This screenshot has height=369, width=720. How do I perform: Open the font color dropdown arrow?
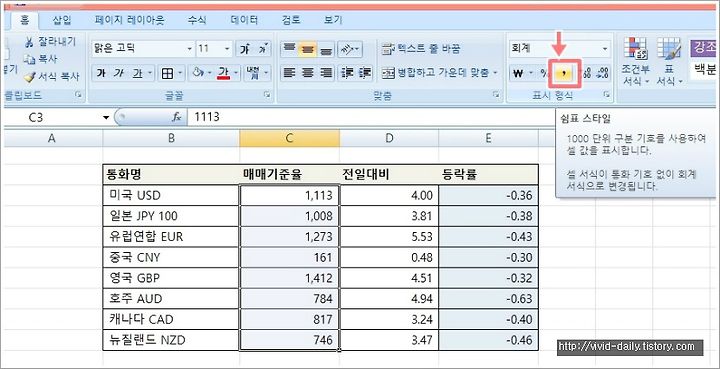click(236, 73)
